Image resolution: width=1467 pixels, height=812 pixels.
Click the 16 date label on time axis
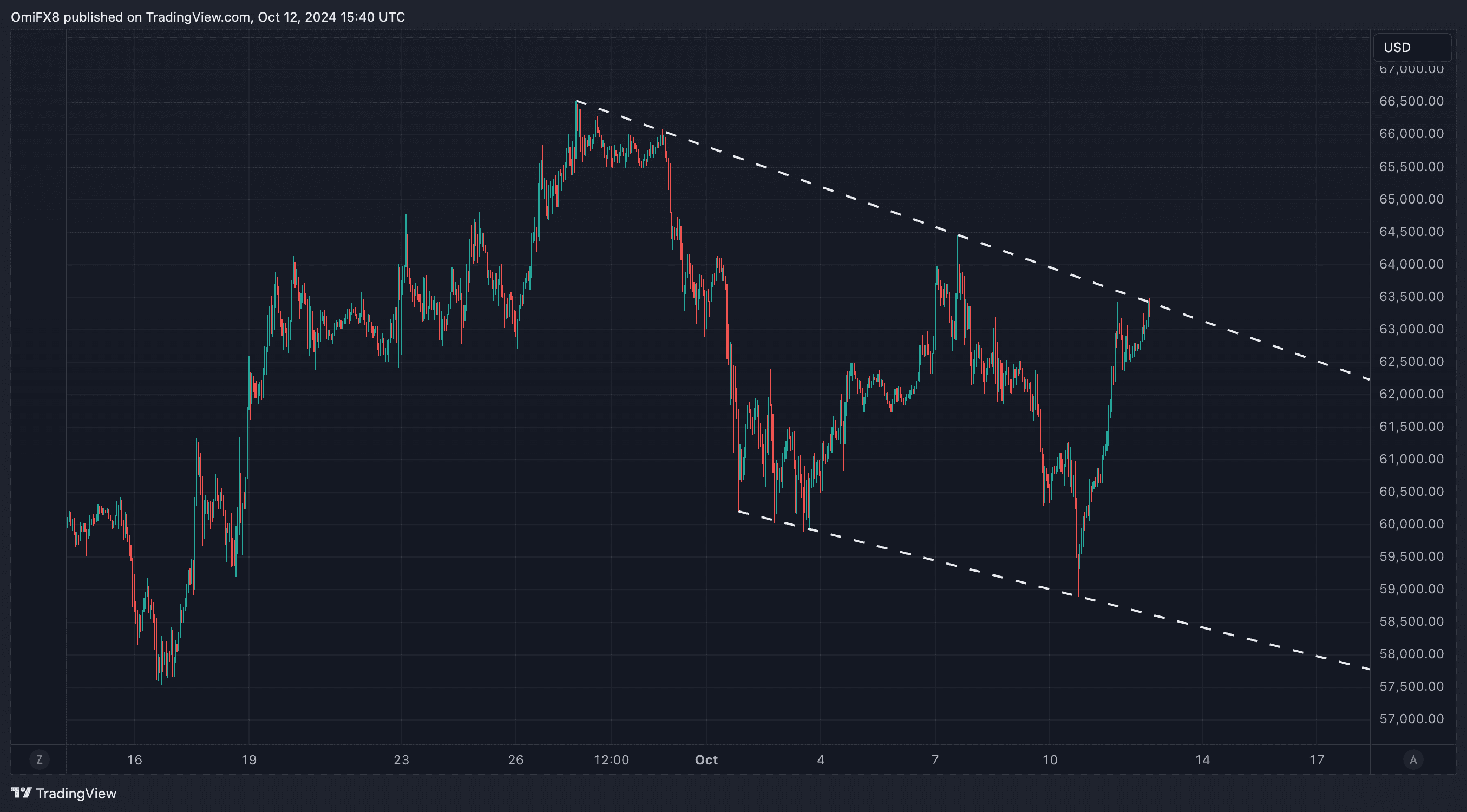(x=134, y=759)
